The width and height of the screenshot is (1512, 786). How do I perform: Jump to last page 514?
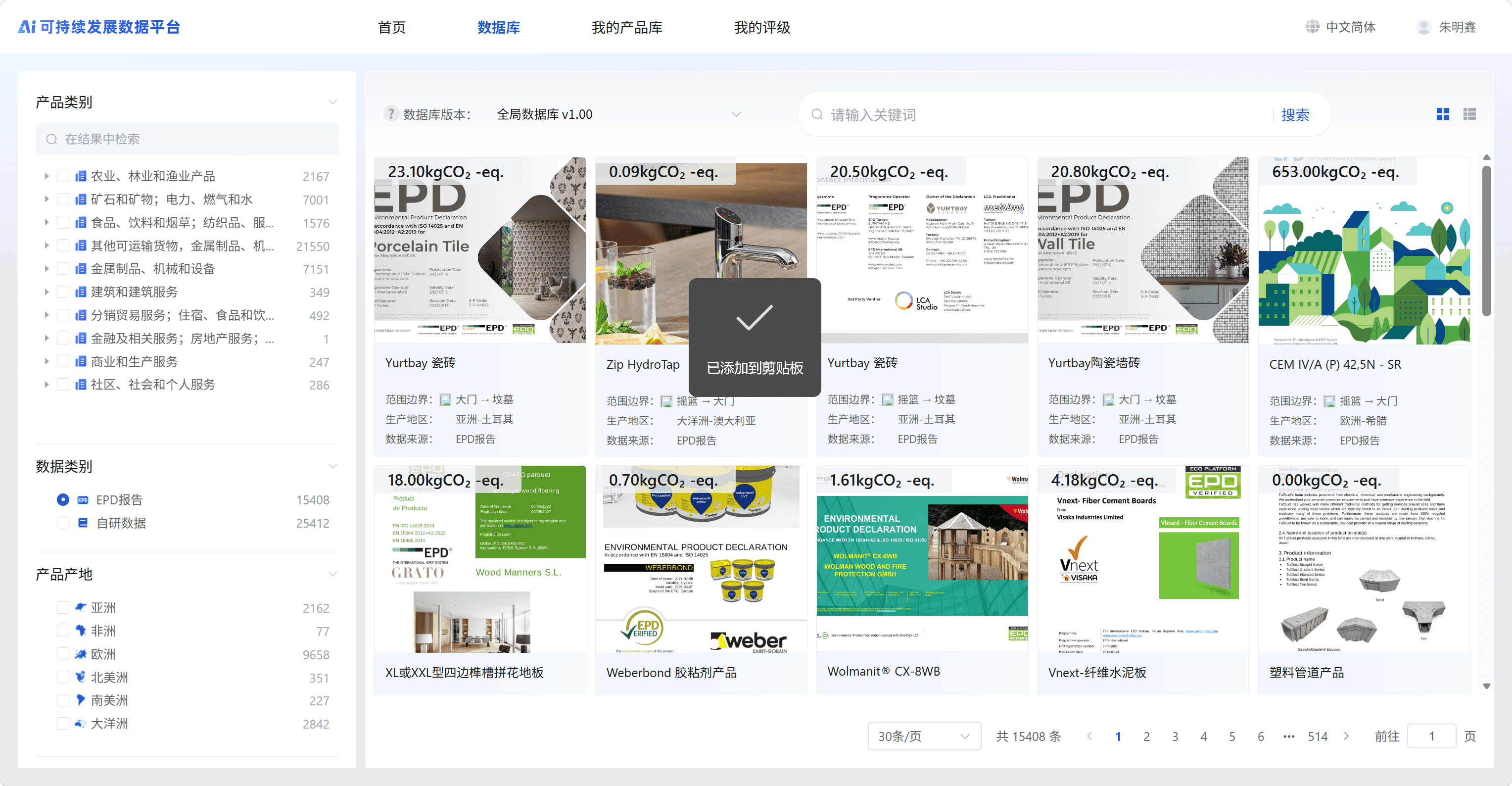(1317, 736)
